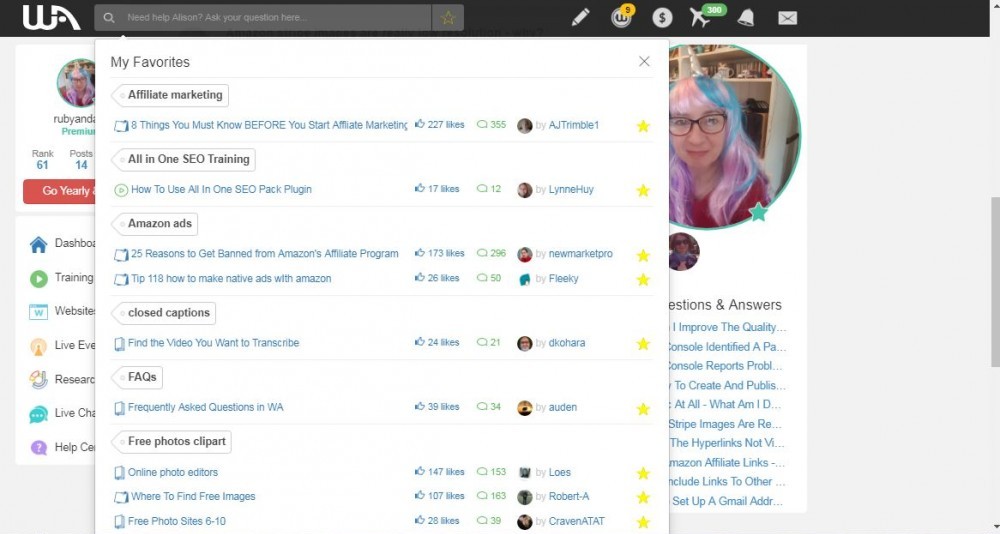Click the search magnifier icon
The width and height of the screenshot is (1000, 534).
click(109, 18)
